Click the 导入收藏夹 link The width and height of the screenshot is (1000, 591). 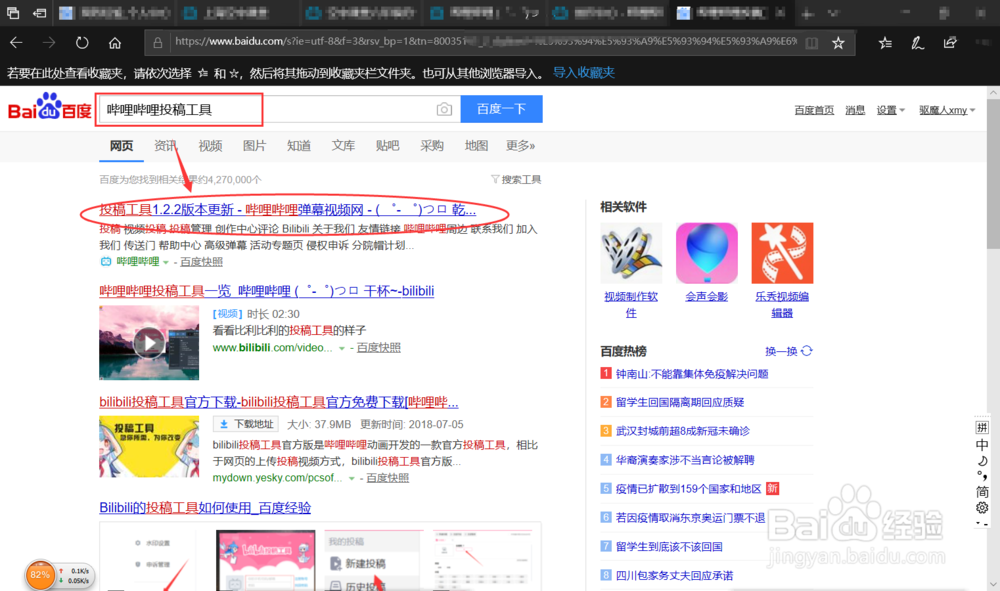tap(584, 73)
